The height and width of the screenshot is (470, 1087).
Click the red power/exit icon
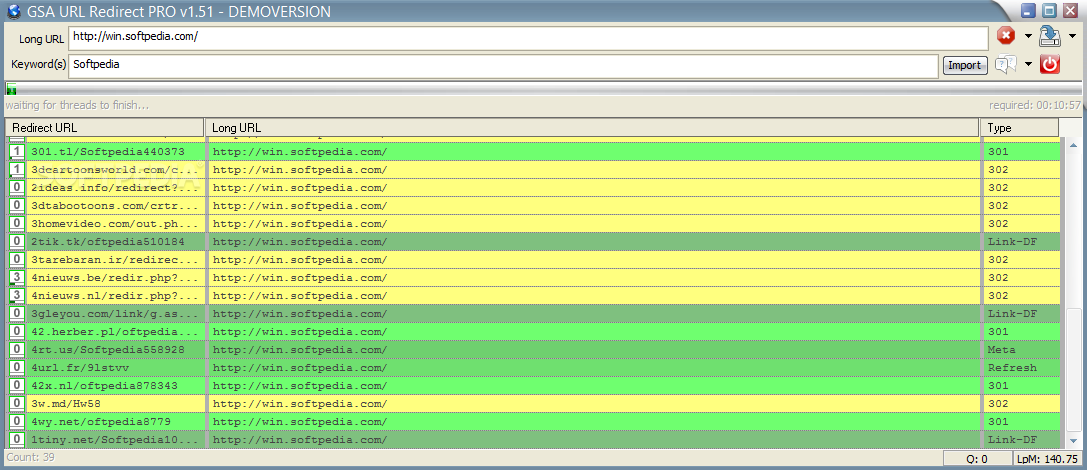(1050, 64)
